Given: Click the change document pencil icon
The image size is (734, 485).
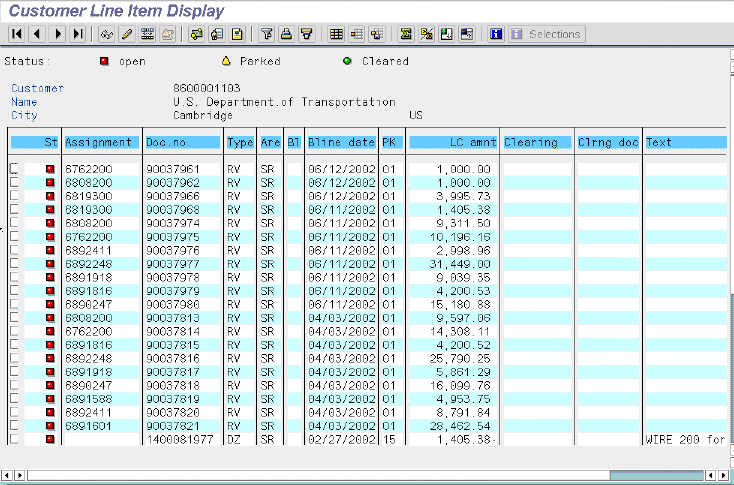Looking at the screenshot, I should click(x=127, y=34).
